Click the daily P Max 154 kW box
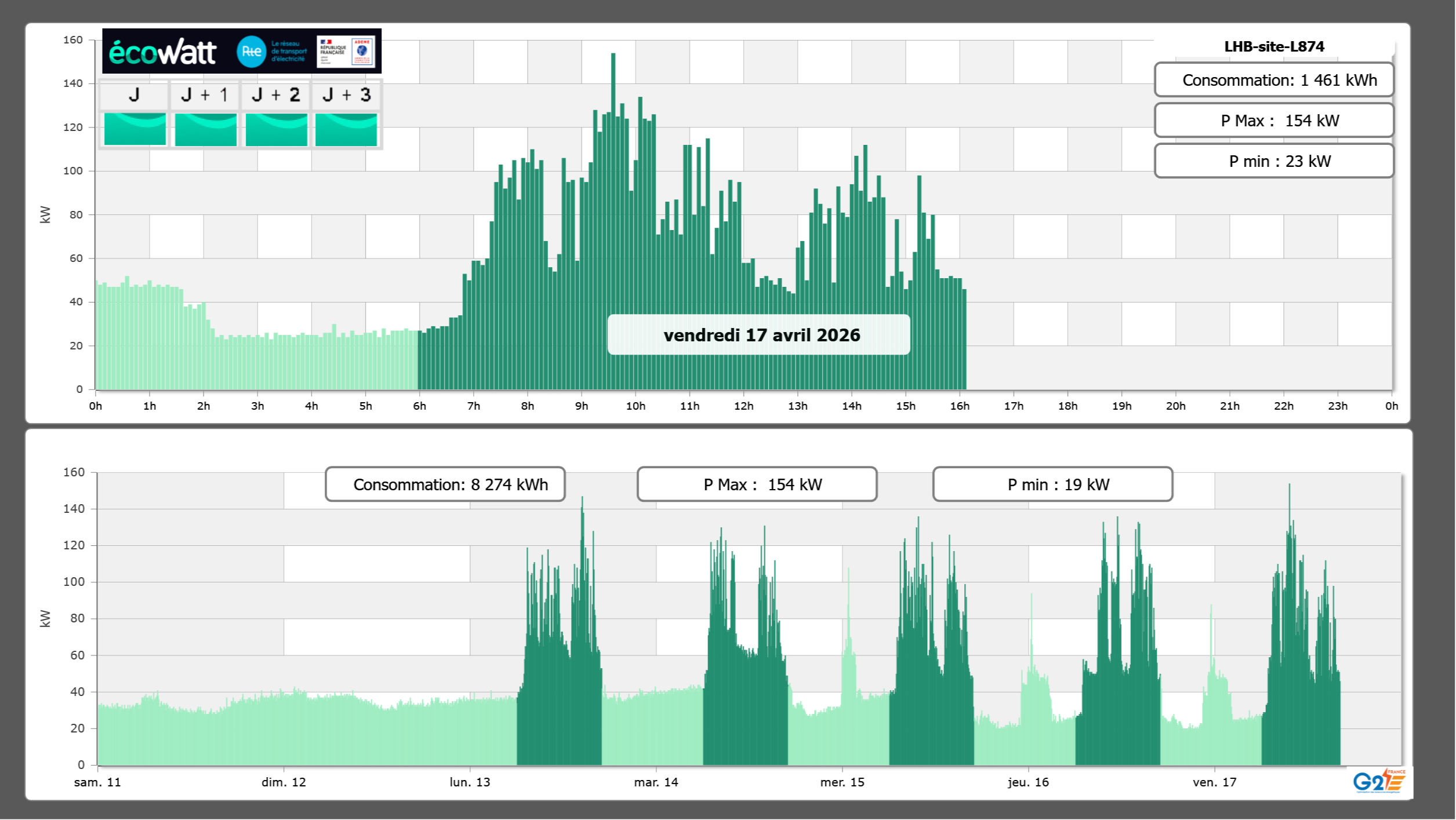The image size is (1456, 820). coord(1274,121)
